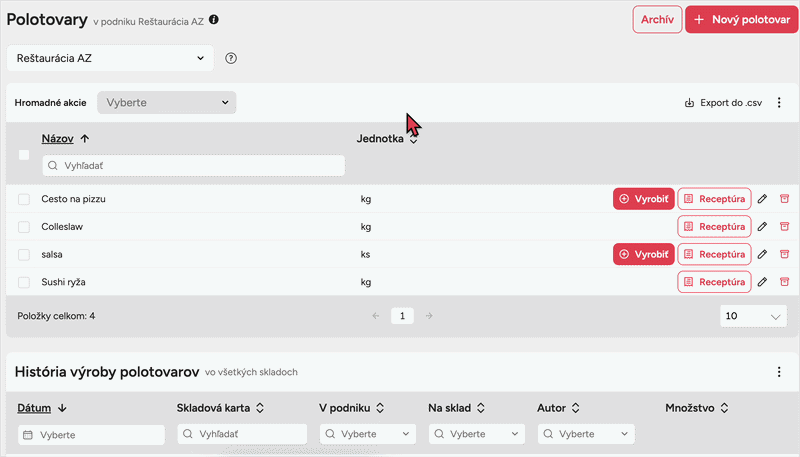Archive the Sushi ryža item
This screenshot has width=800, height=457.
[x=784, y=283]
